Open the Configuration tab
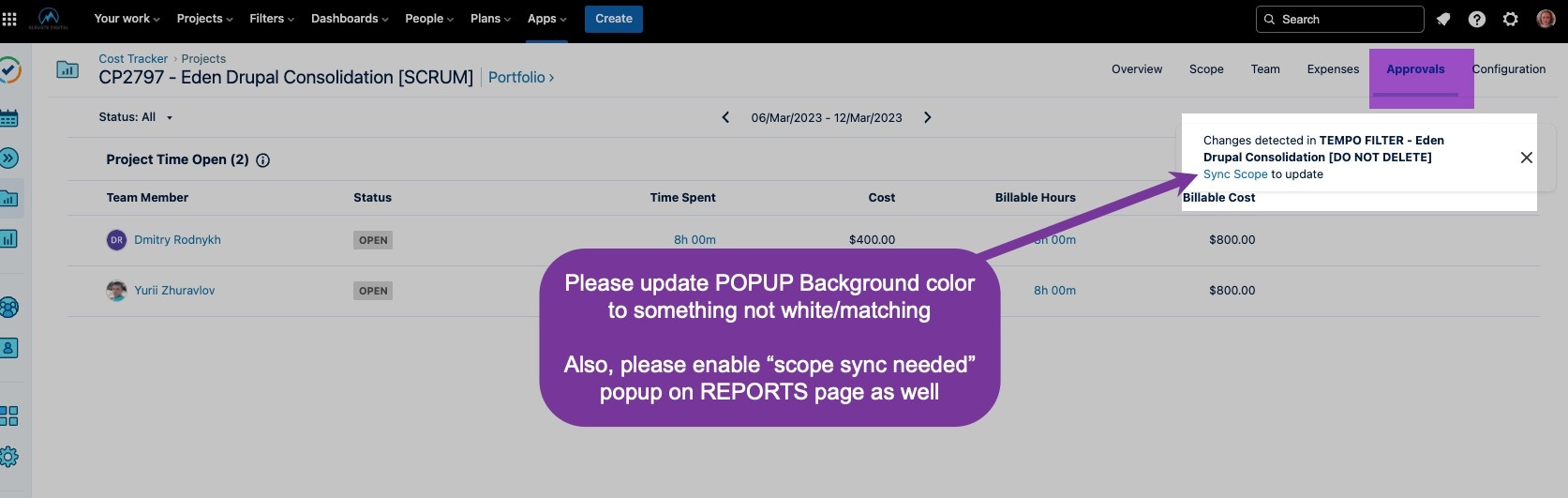 tap(1508, 69)
